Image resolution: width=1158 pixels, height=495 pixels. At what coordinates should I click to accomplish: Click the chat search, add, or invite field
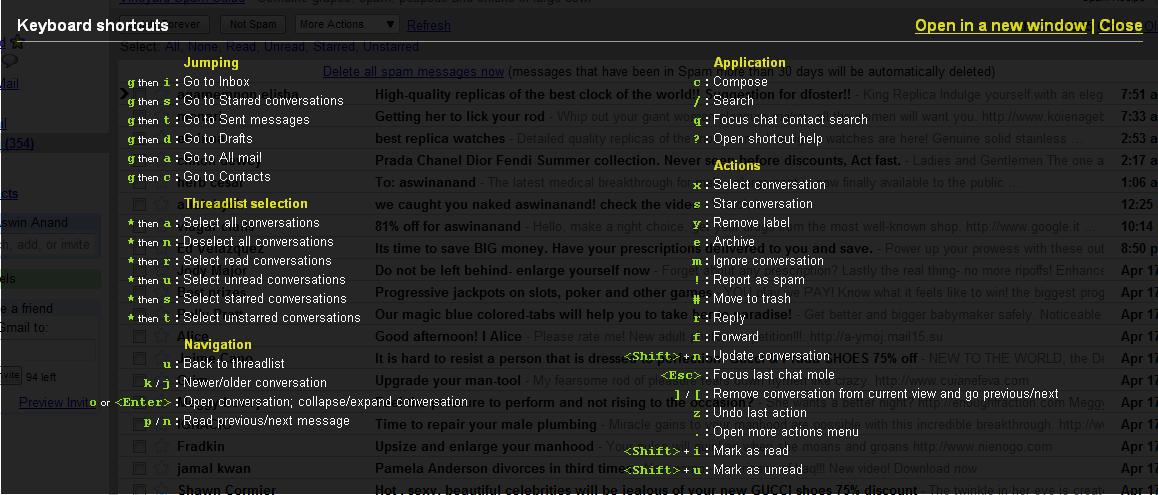point(50,245)
